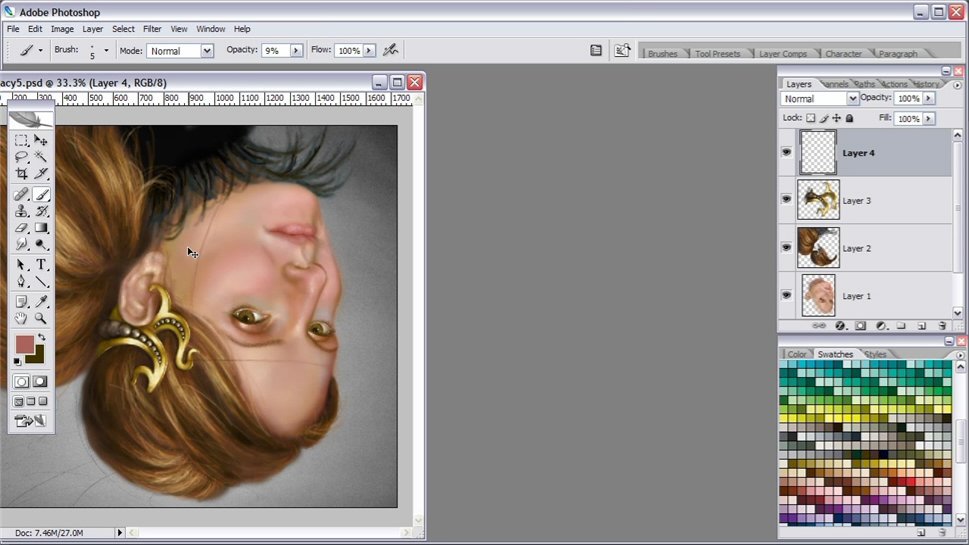Click the background color swatch
Image resolution: width=969 pixels, height=545 pixels.
pos(38,358)
